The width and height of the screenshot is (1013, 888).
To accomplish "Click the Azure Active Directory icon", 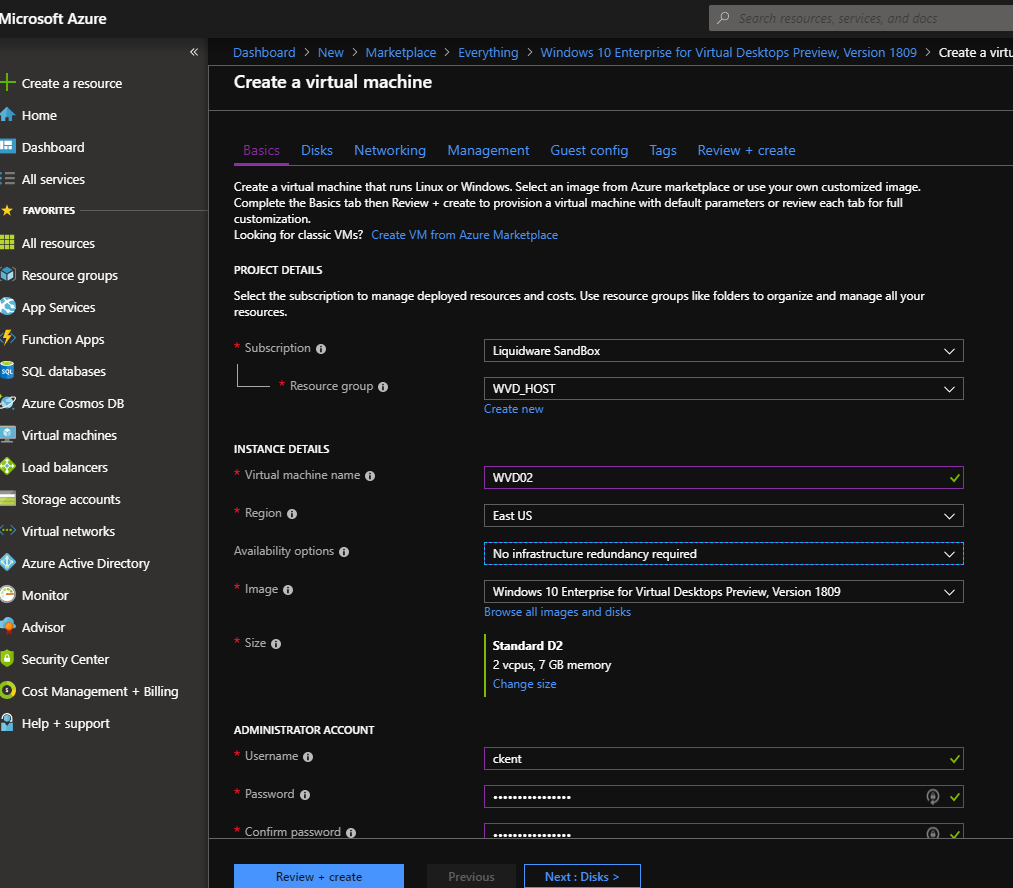I will pyautogui.click(x=8, y=563).
